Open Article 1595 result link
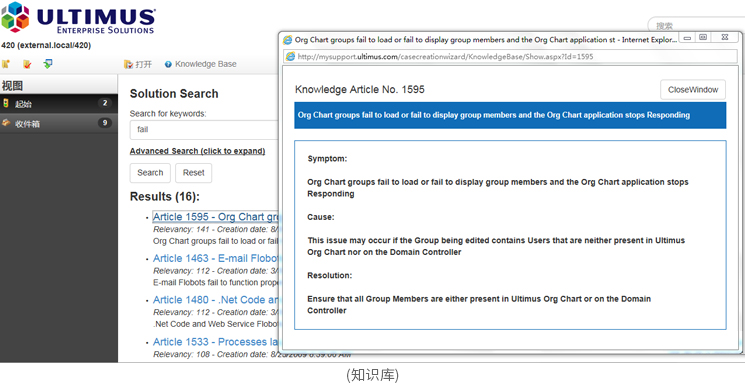This screenshot has width=745, height=390. [216, 217]
